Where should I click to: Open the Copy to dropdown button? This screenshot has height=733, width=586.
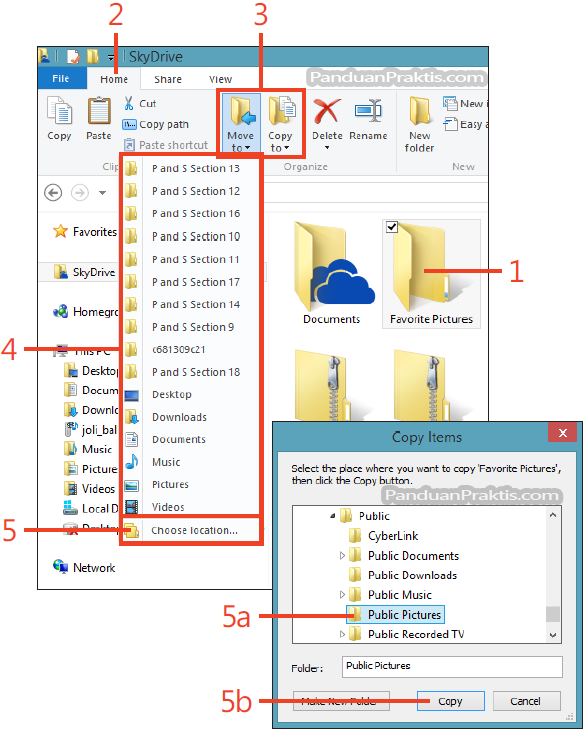tap(280, 123)
